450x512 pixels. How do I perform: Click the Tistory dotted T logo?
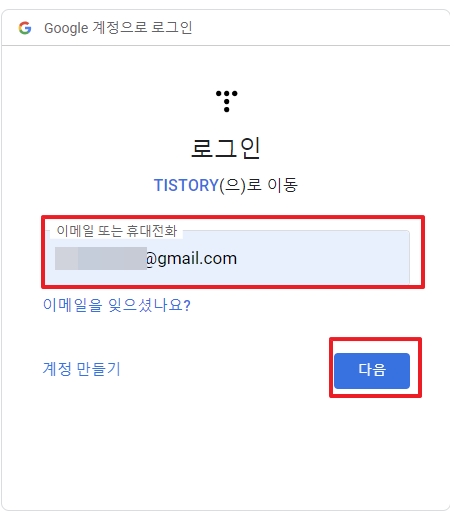point(227,101)
